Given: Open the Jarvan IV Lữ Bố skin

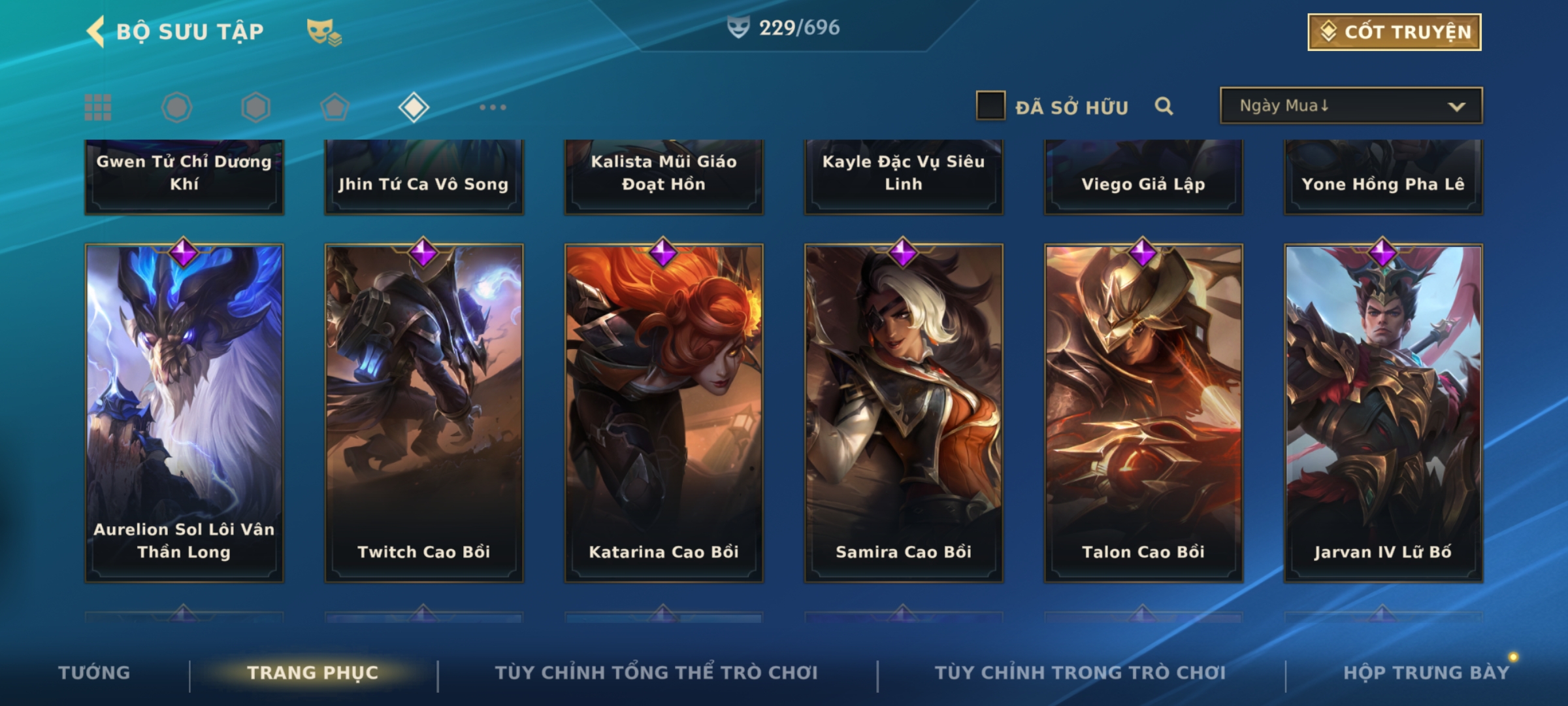Looking at the screenshot, I should pos(1384,413).
